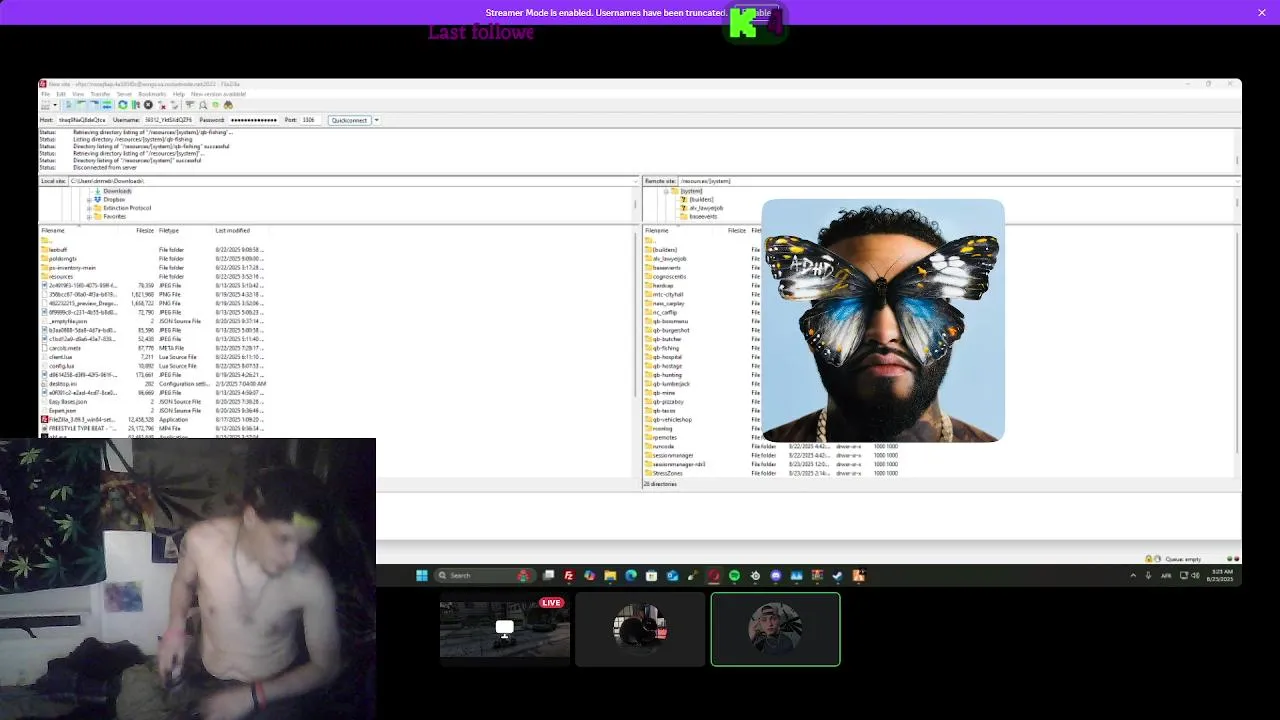Open the Steam icon in the taskbar

tap(837, 575)
